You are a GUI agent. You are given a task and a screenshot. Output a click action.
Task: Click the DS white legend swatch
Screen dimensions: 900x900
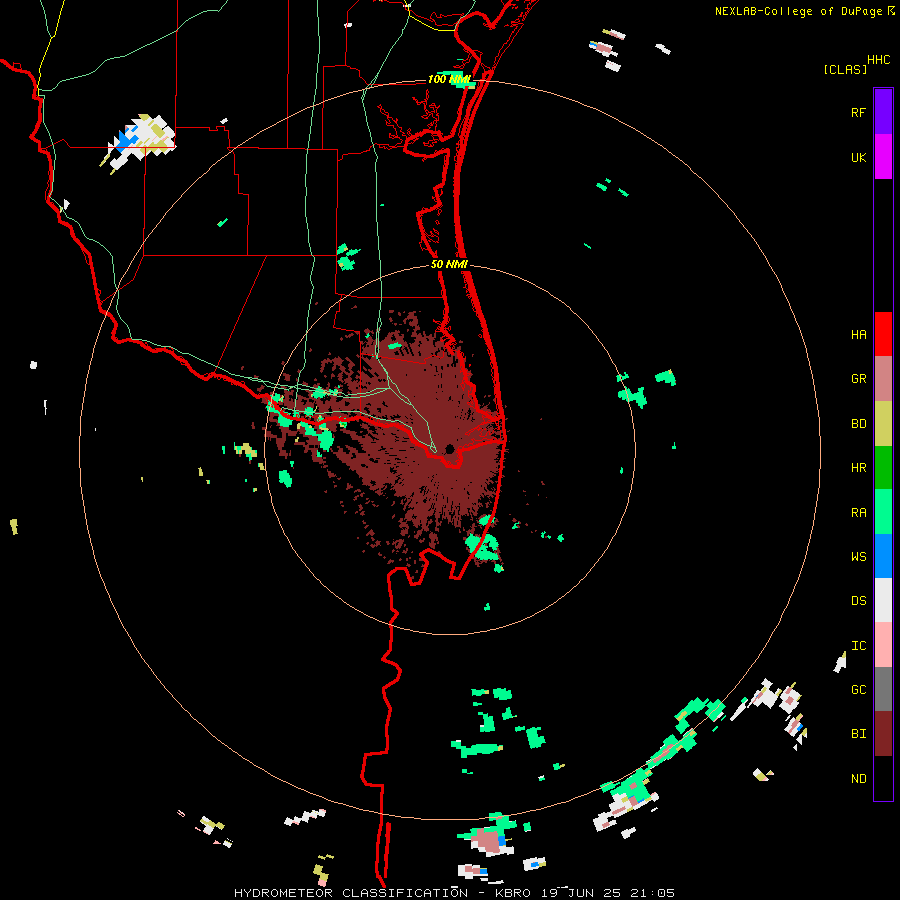883,600
